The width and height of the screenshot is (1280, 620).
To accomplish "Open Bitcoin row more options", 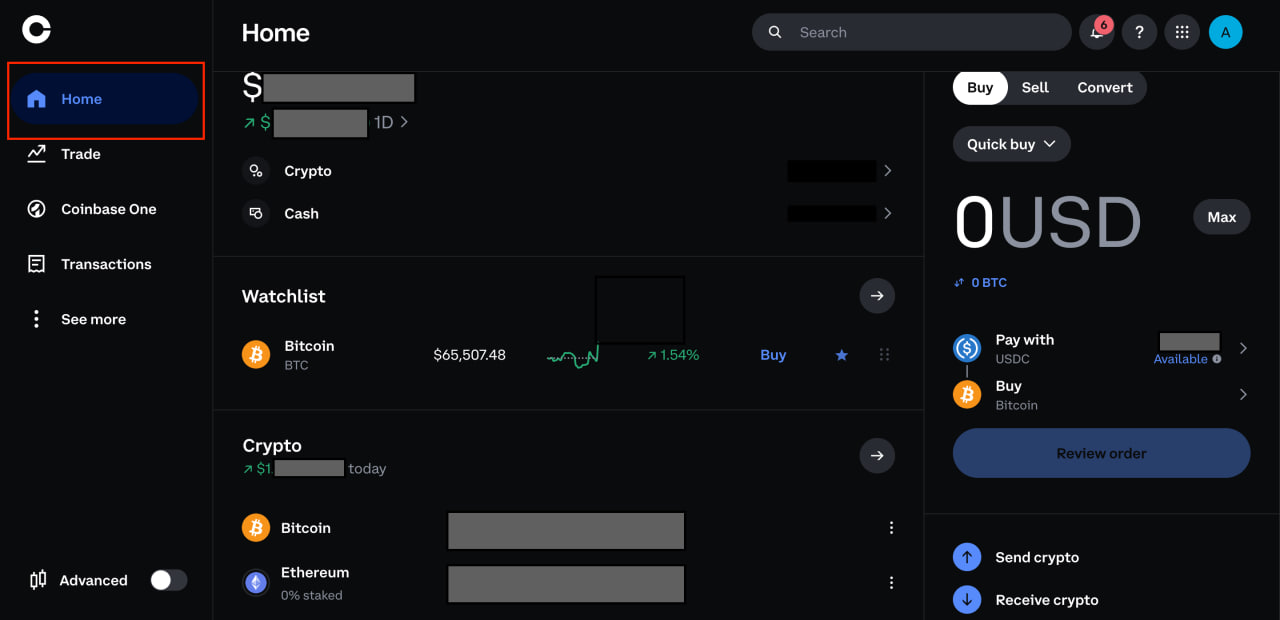I will 891,528.
